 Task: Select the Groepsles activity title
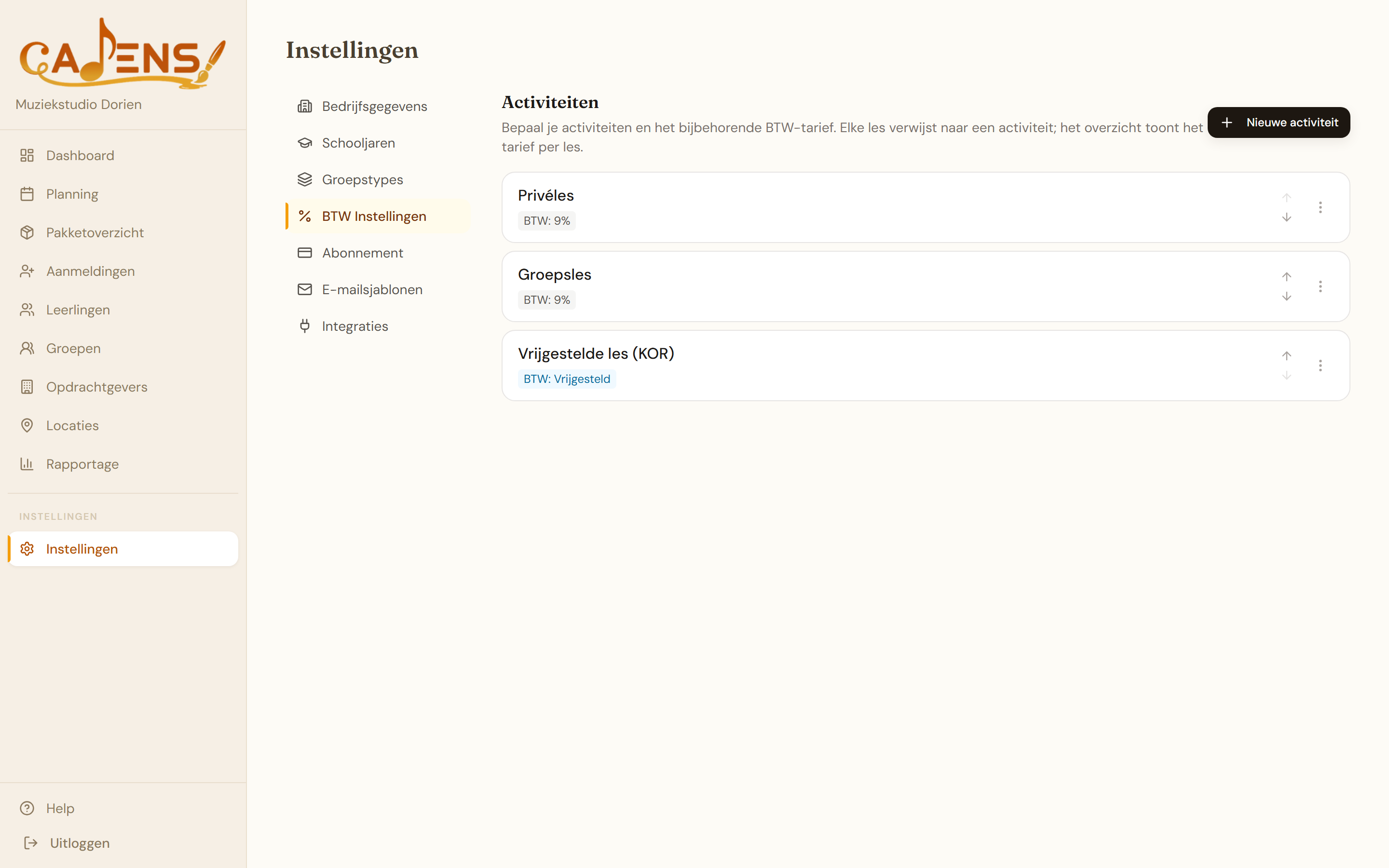[x=555, y=274]
